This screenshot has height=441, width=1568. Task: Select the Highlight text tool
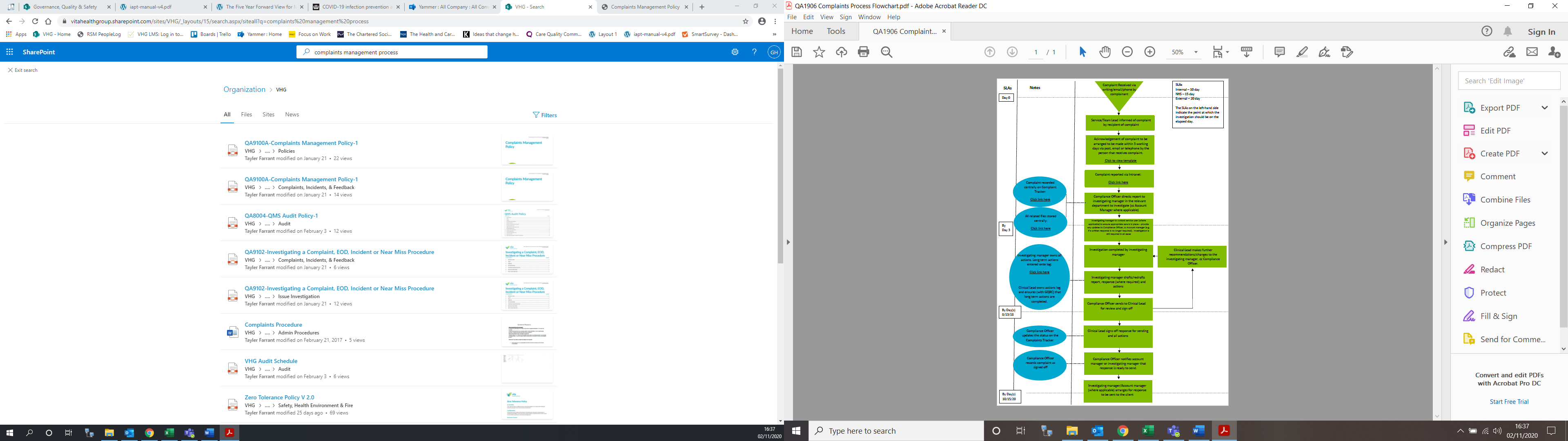(1302, 52)
